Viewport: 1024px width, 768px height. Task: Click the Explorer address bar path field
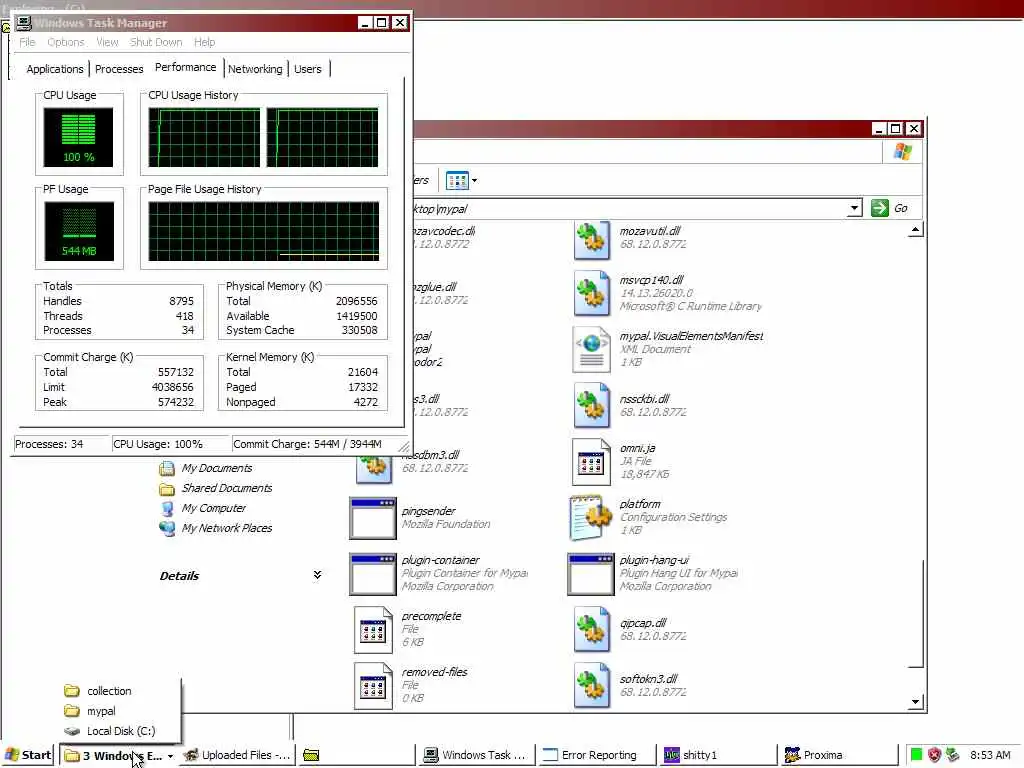(628, 208)
